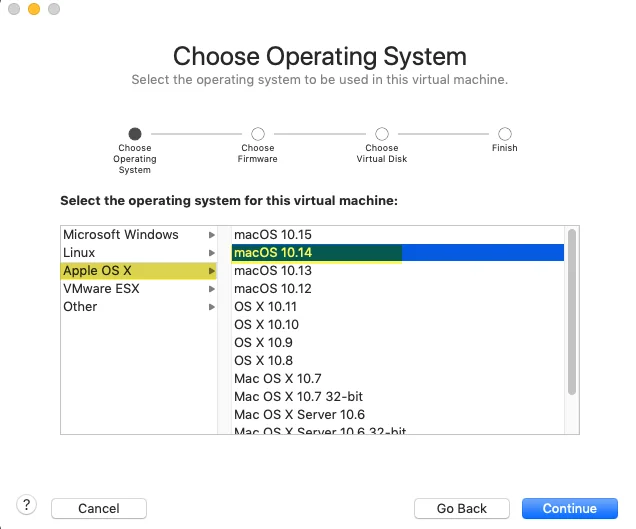
Task: Choose macOS 10.13 from list
Action: 398,271
